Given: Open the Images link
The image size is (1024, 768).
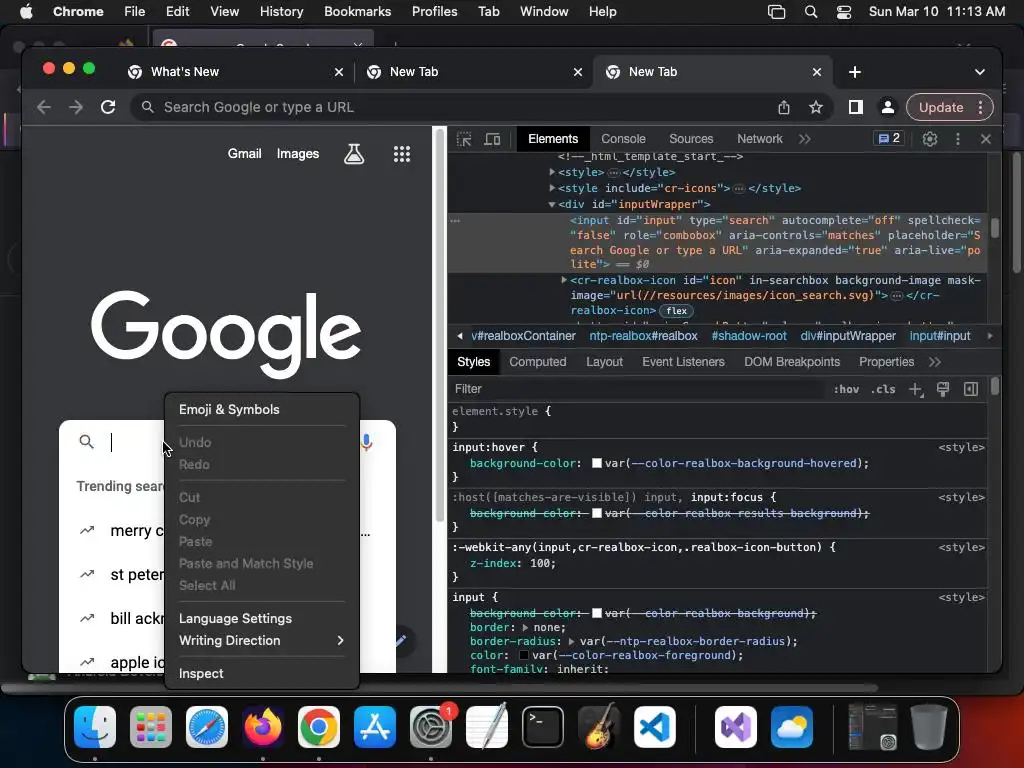Looking at the screenshot, I should click(298, 153).
